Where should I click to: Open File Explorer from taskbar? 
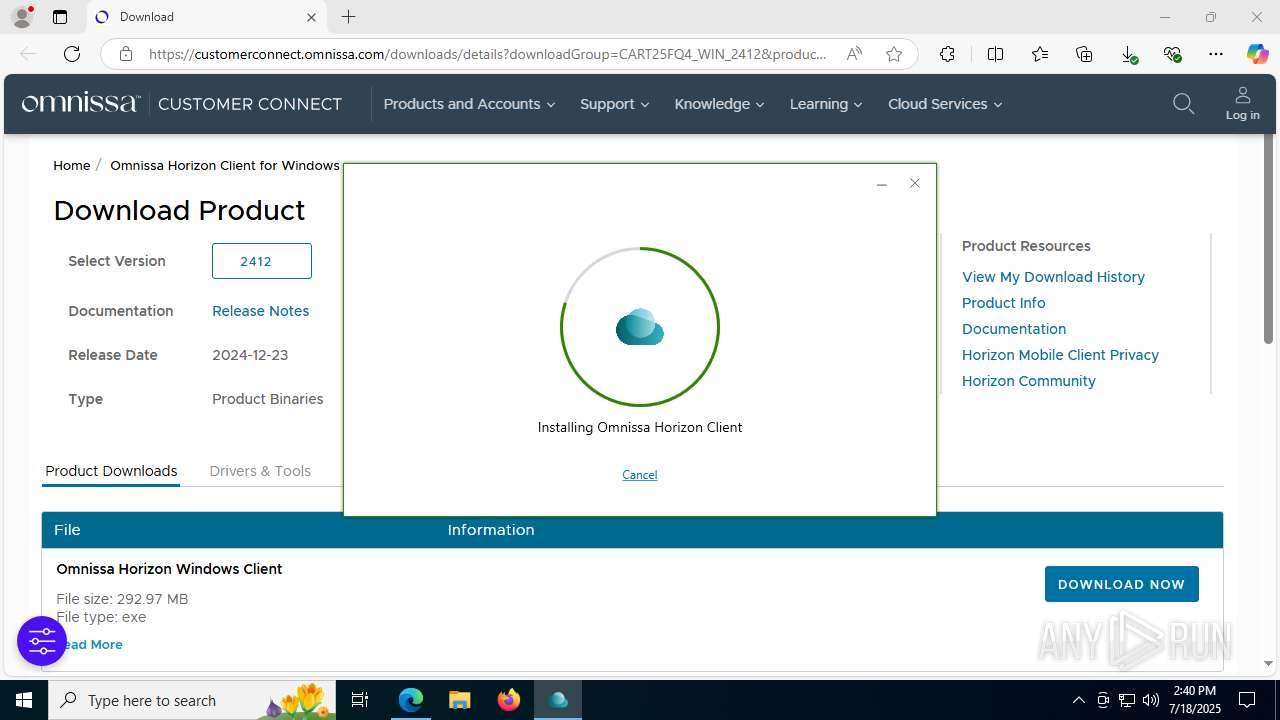(459, 700)
